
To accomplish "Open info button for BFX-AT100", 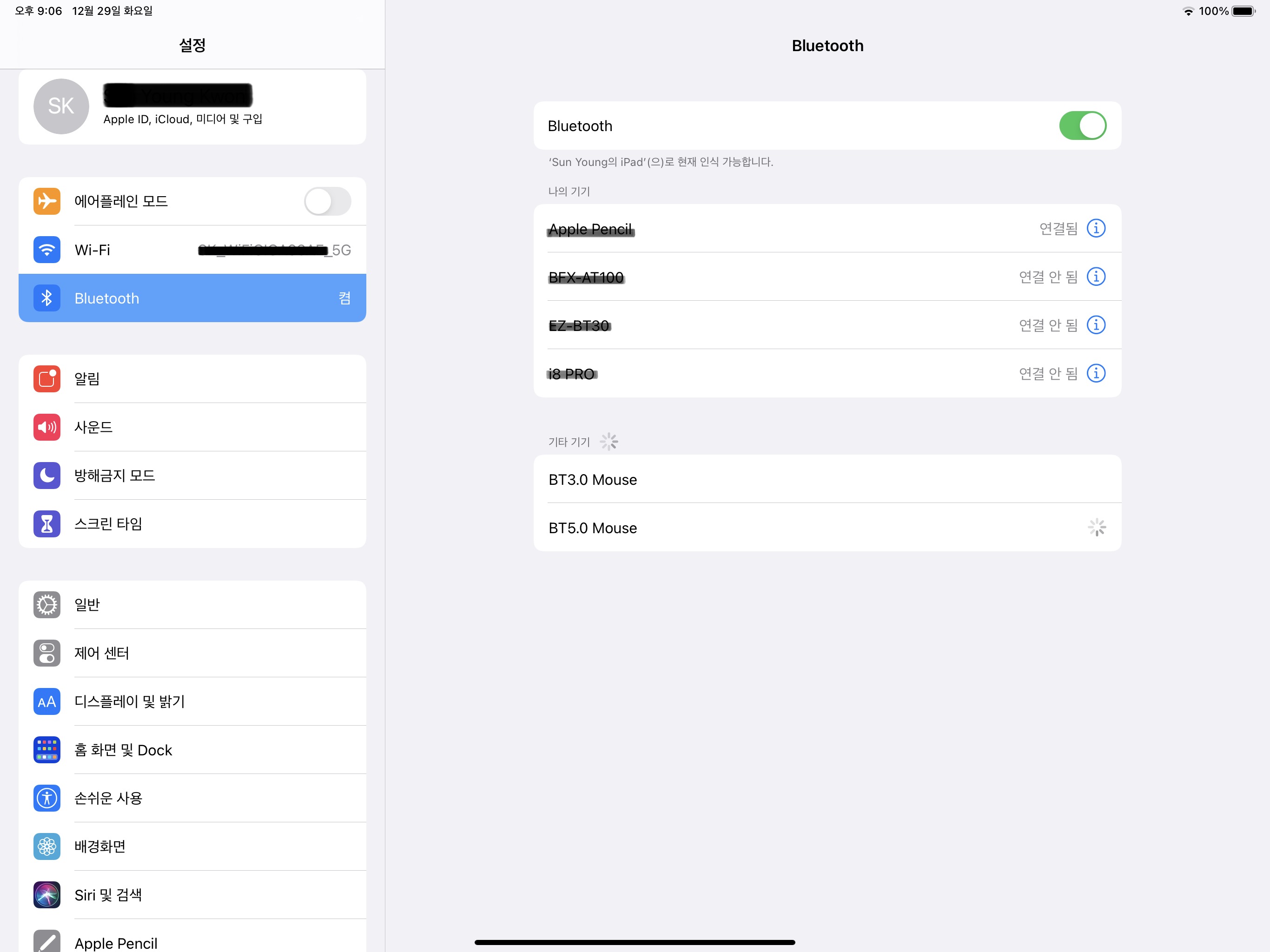I will (1096, 277).
